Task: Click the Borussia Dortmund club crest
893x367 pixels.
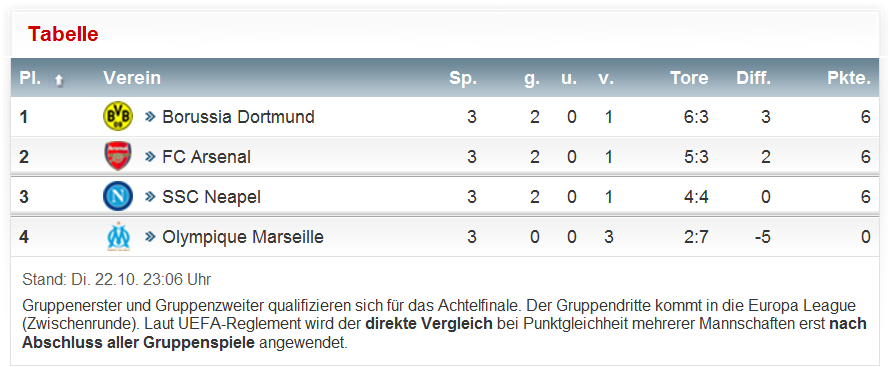Action: tap(118, 116)
